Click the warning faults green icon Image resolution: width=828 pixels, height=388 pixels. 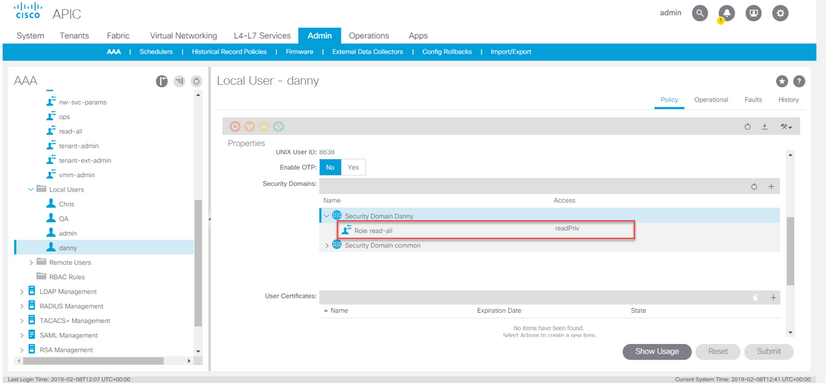click(x=279, y=127)
